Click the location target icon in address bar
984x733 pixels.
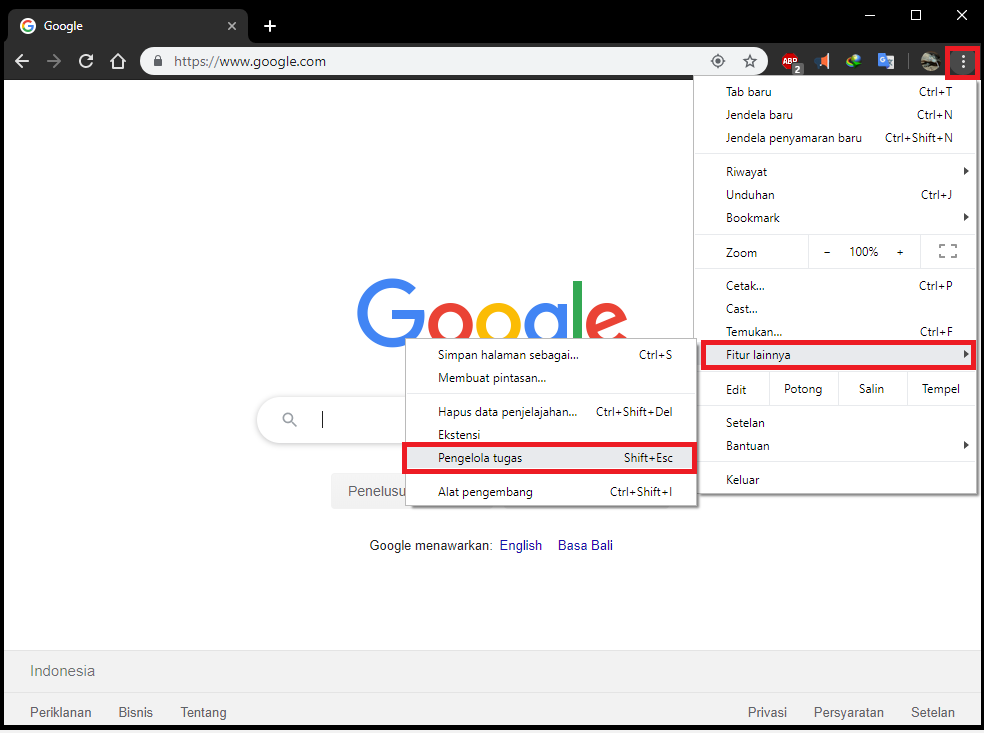coord(718,61)
